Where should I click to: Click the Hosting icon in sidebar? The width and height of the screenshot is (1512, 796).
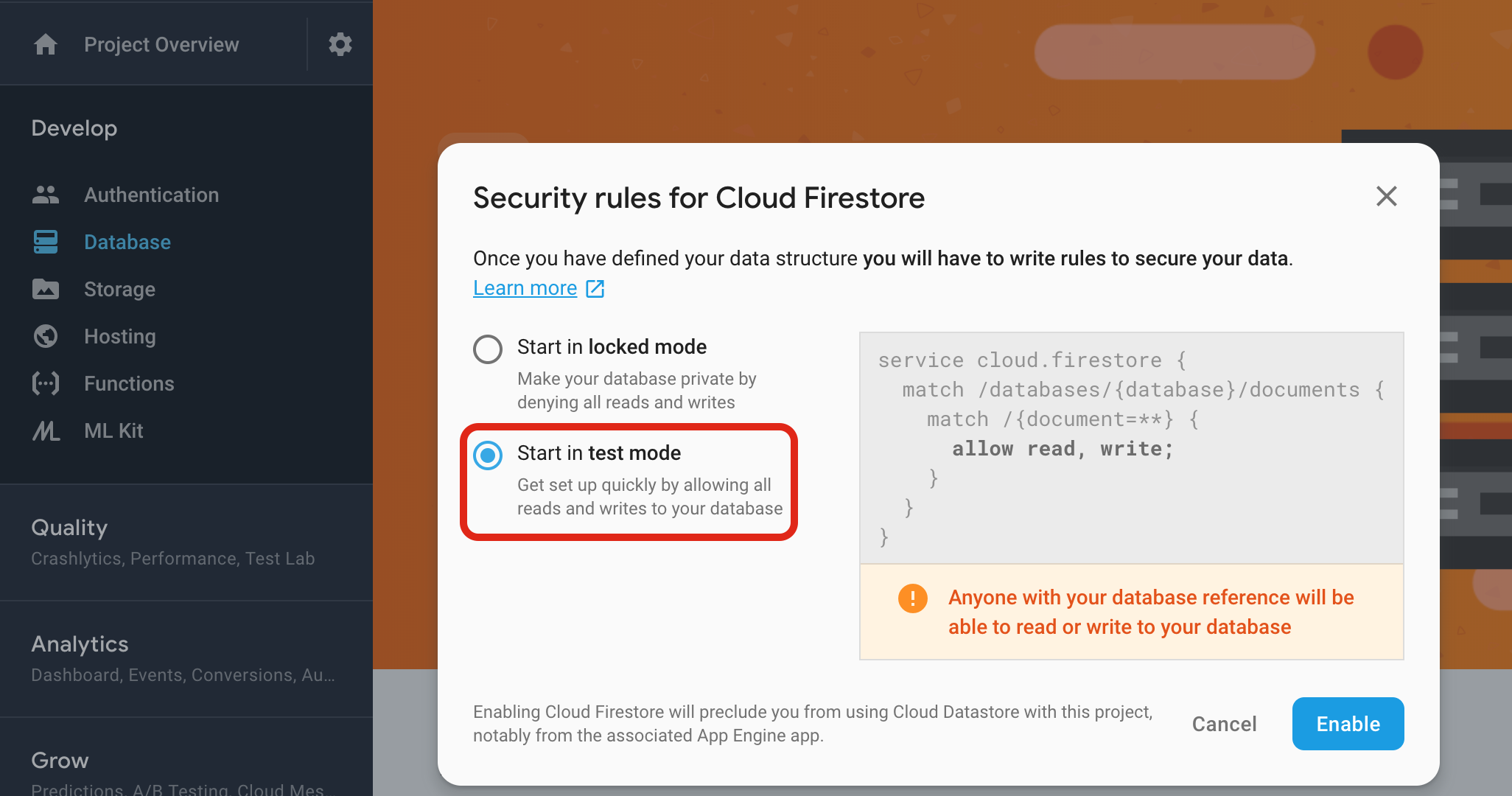click(46, 335)
